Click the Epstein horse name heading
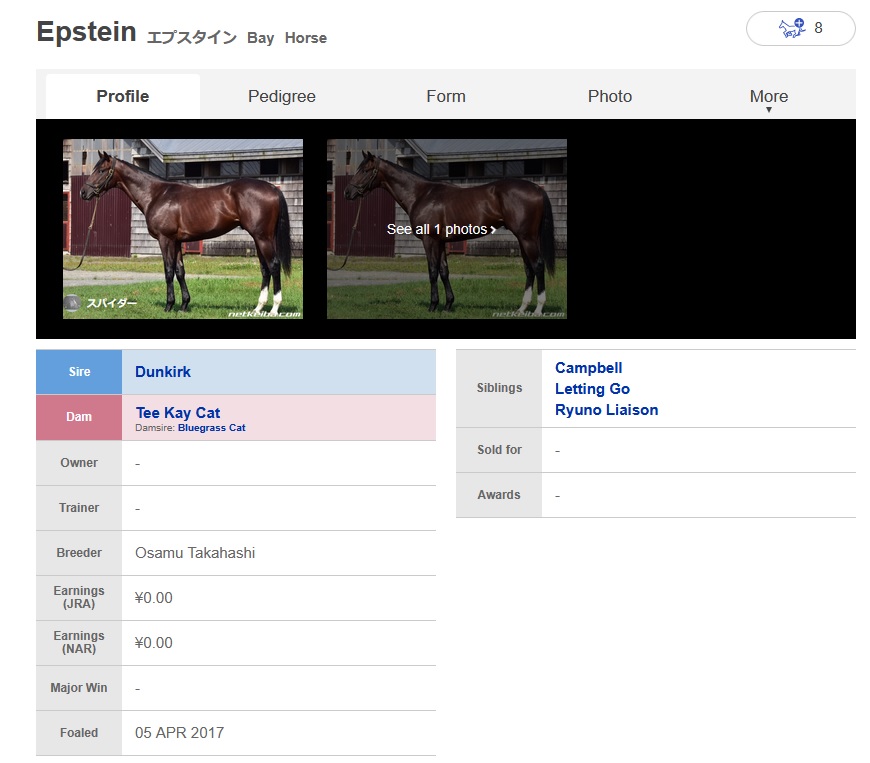The width and height of the screenshot is (870, 763). coord(86,32)
